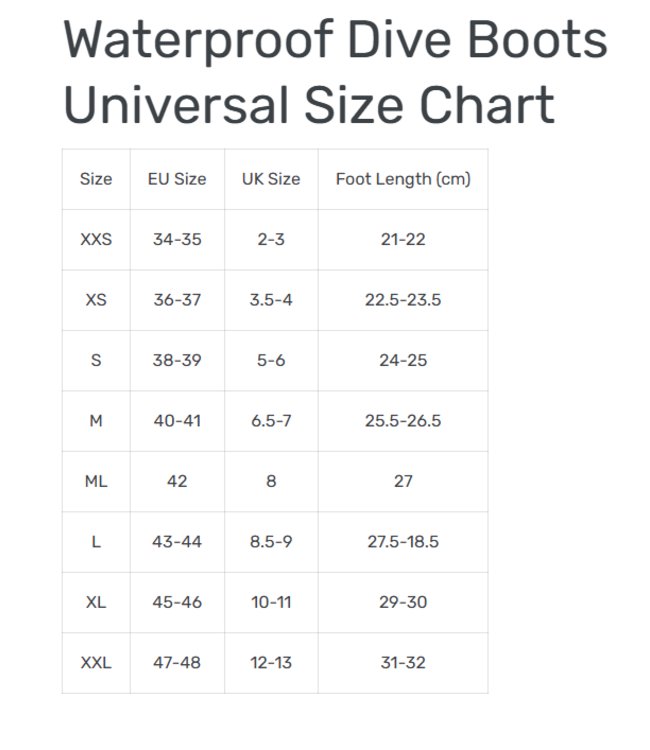Viewport: 650px width, 750px height.
Task: Select the EU size 47-48 cell
Action: [x=177, y=662]
